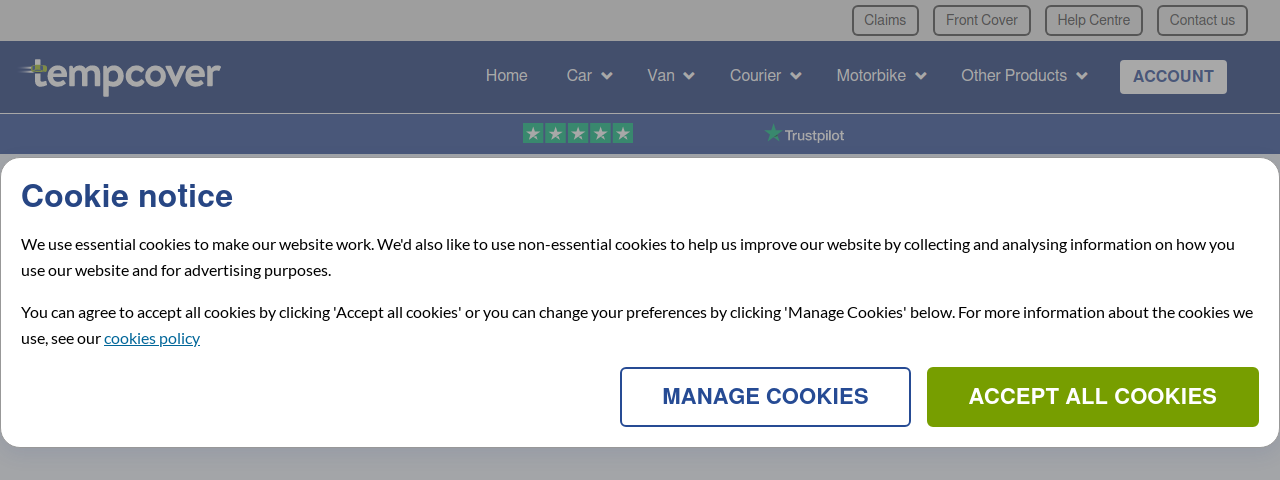Open the Courier dropdown arrow
This screenshot has height=480, width=1280.
(795, 76)
